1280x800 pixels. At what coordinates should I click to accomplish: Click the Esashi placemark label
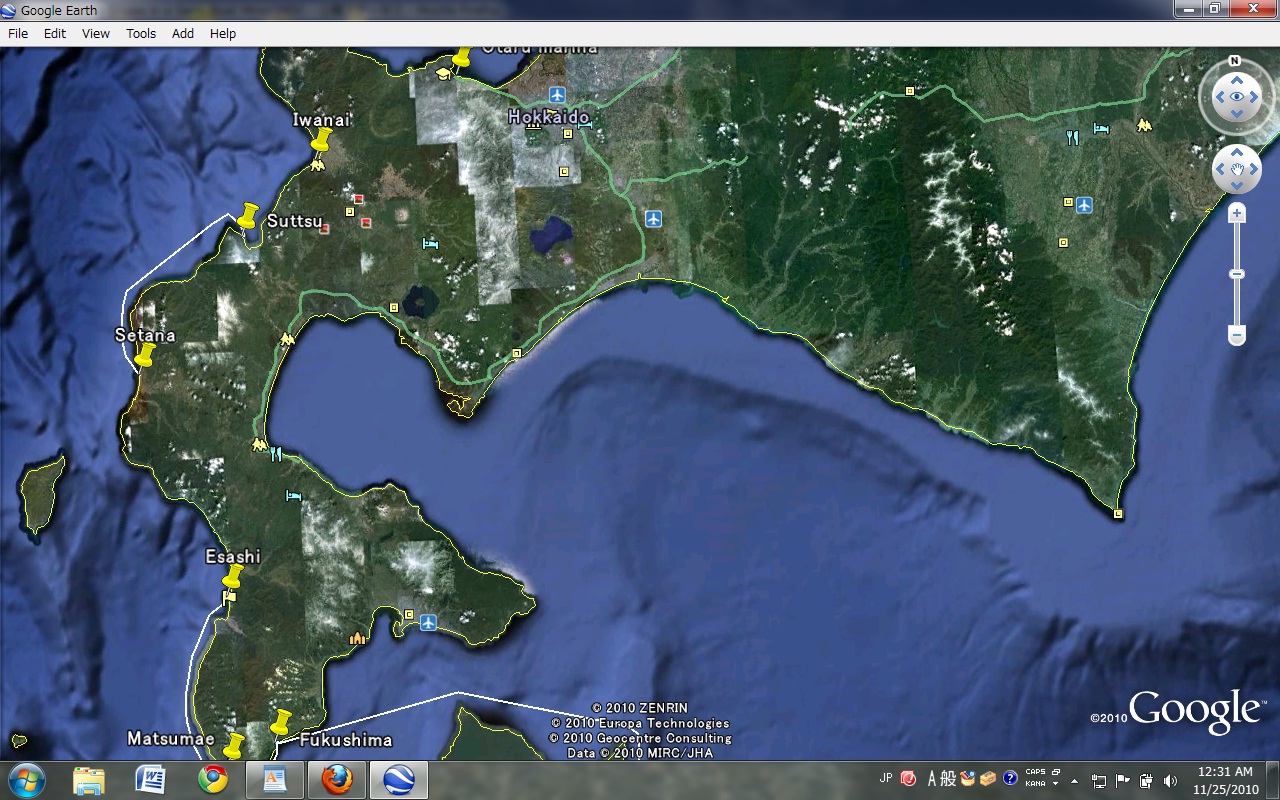coord(233,556)
